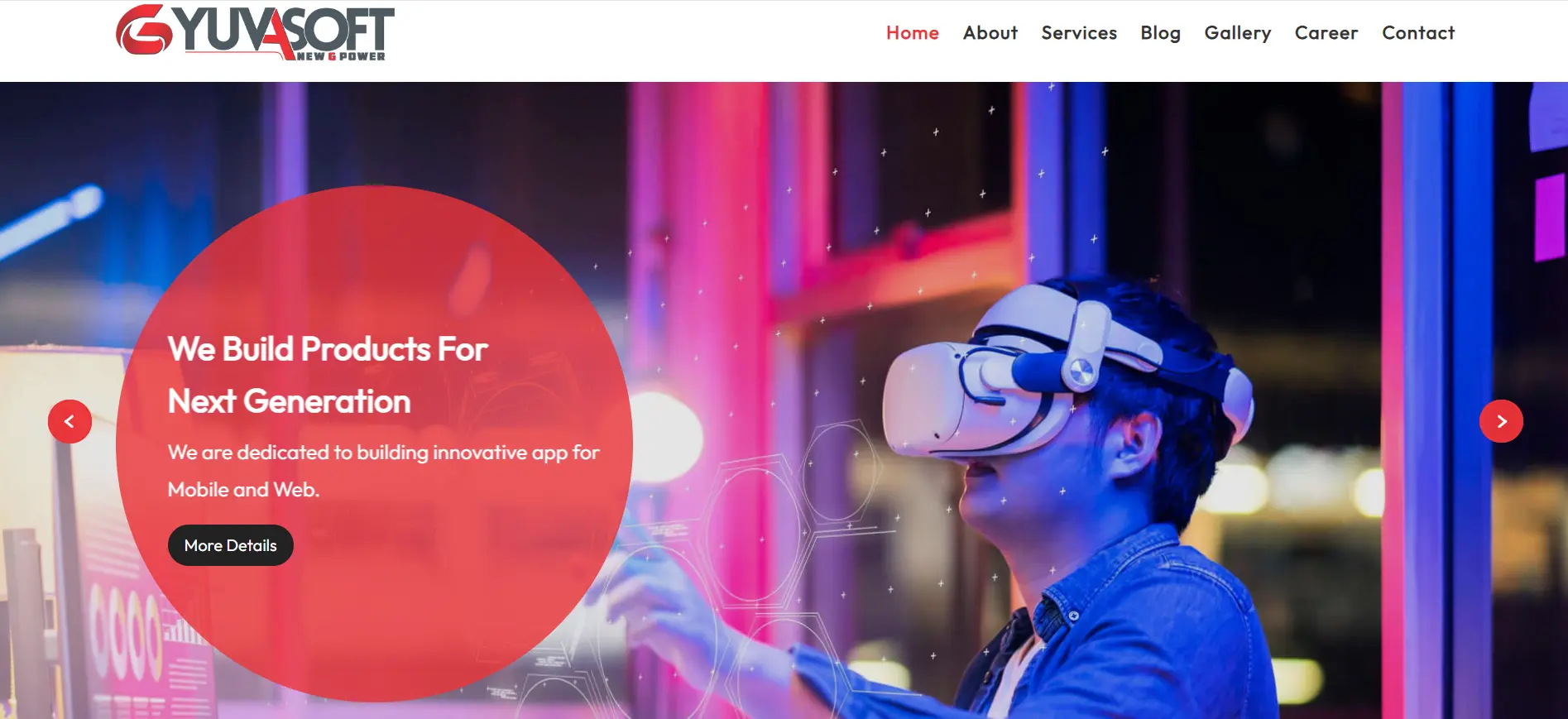
Task: Click the red G emblem in logo
Action: coord(144,31)
